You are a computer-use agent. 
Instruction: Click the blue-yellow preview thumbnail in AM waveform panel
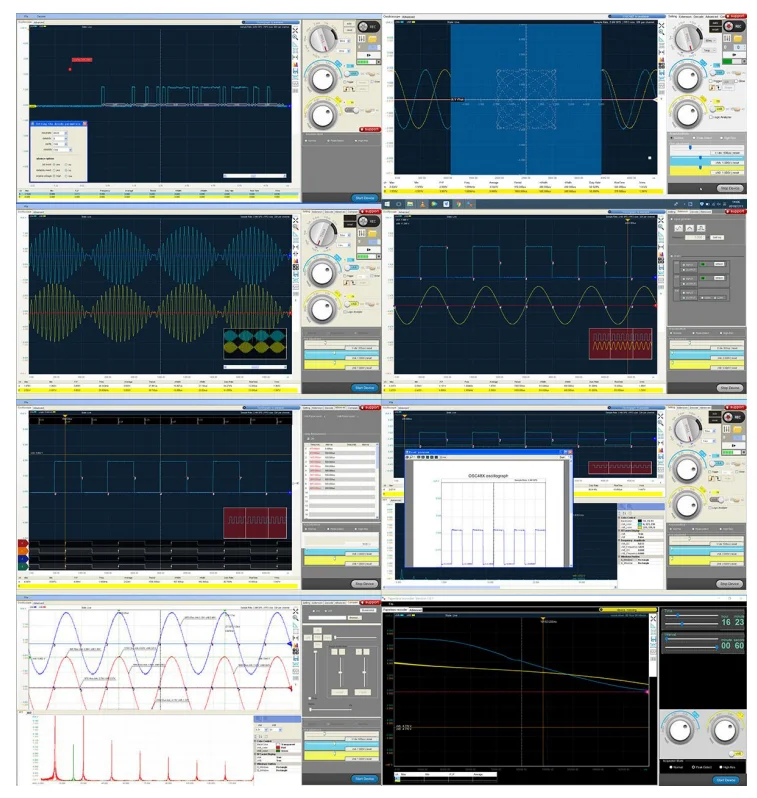(x=255, y=344)
